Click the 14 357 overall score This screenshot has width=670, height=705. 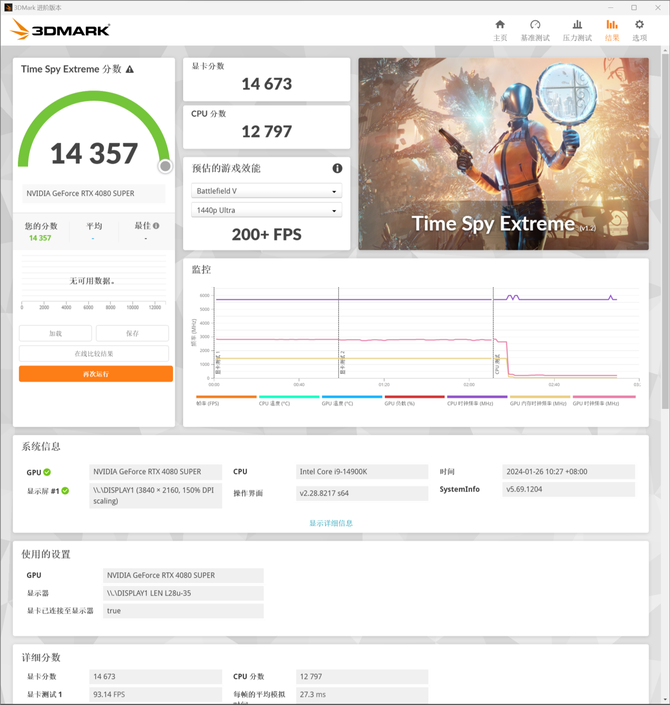(x=94, y=153)
